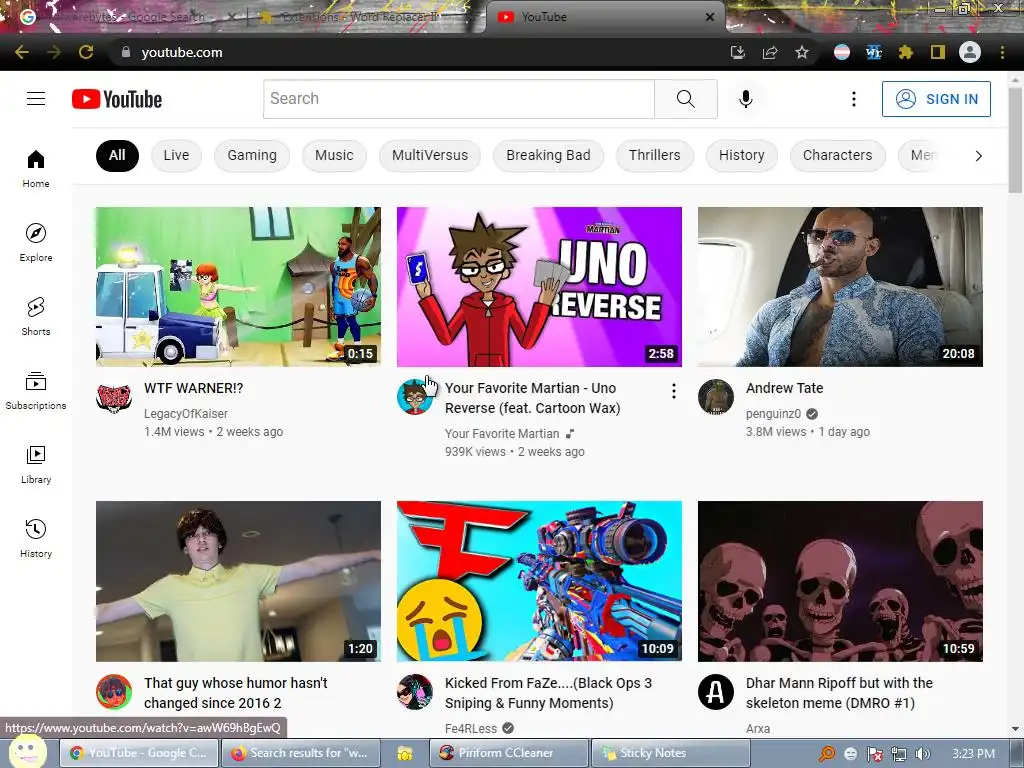Select the Characters filter chip

(838, 155)
